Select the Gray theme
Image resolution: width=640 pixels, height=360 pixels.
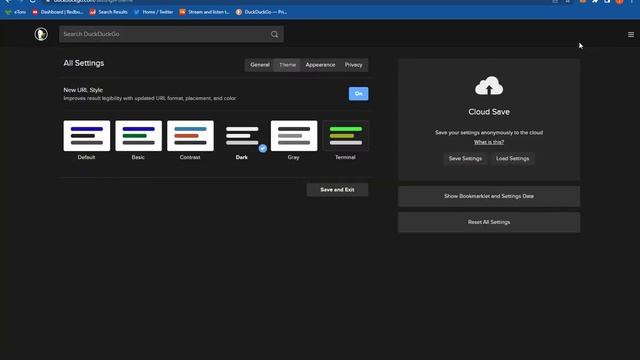pos(294,140)
